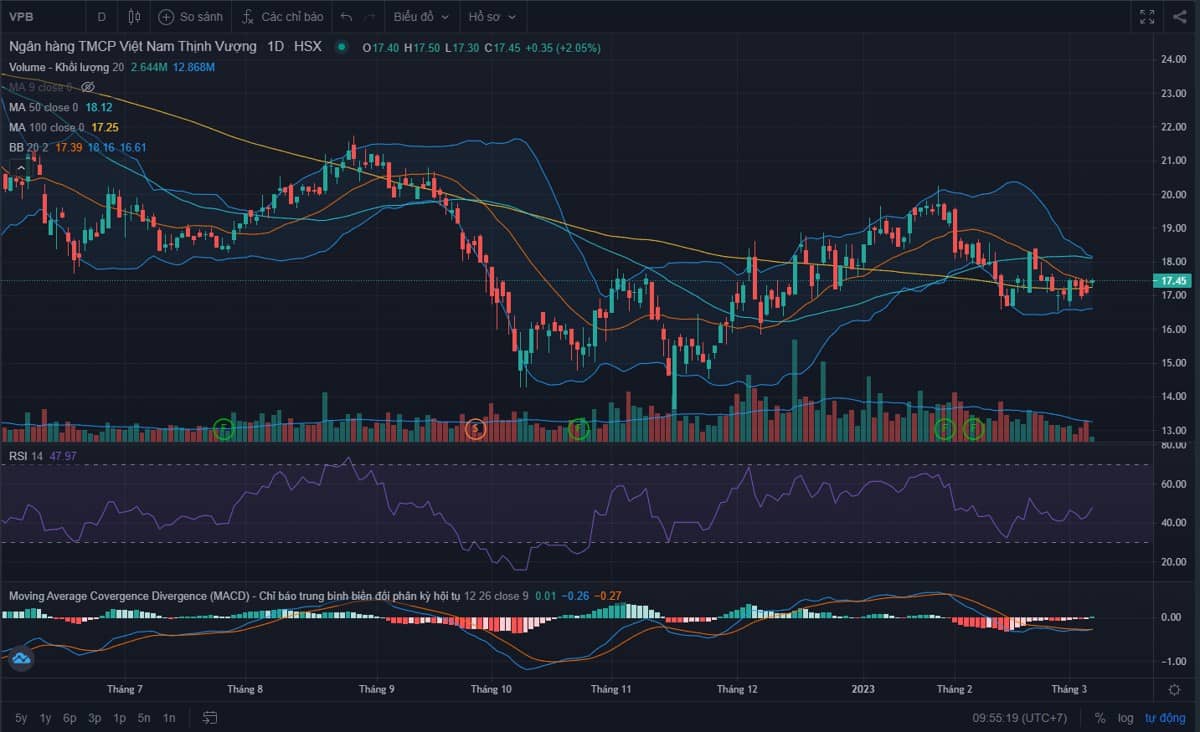
Task: Click the orange S event marker
Action: (476, 429)
